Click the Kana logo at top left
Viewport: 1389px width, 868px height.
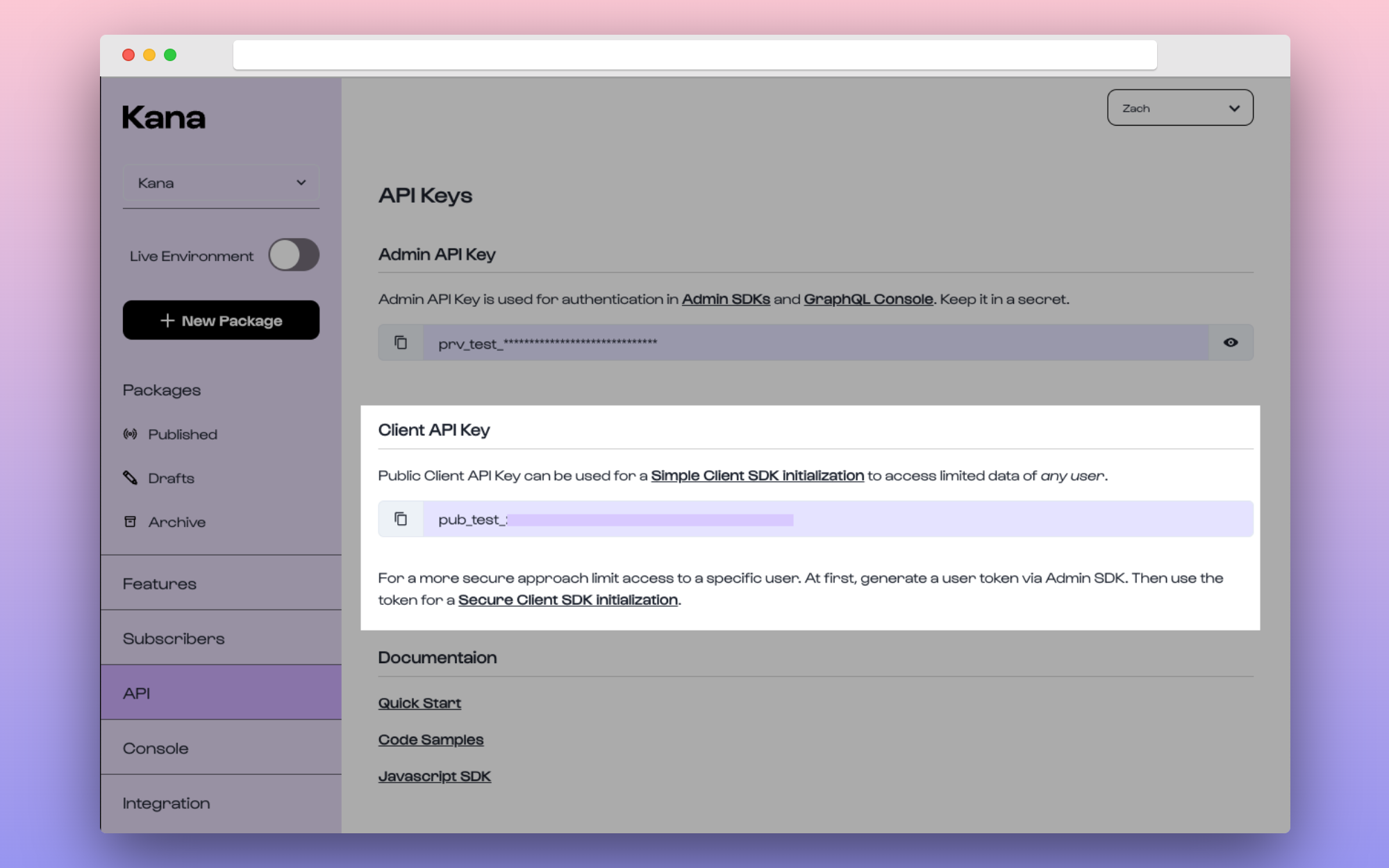pyautogui.click(x=164, y=117)
